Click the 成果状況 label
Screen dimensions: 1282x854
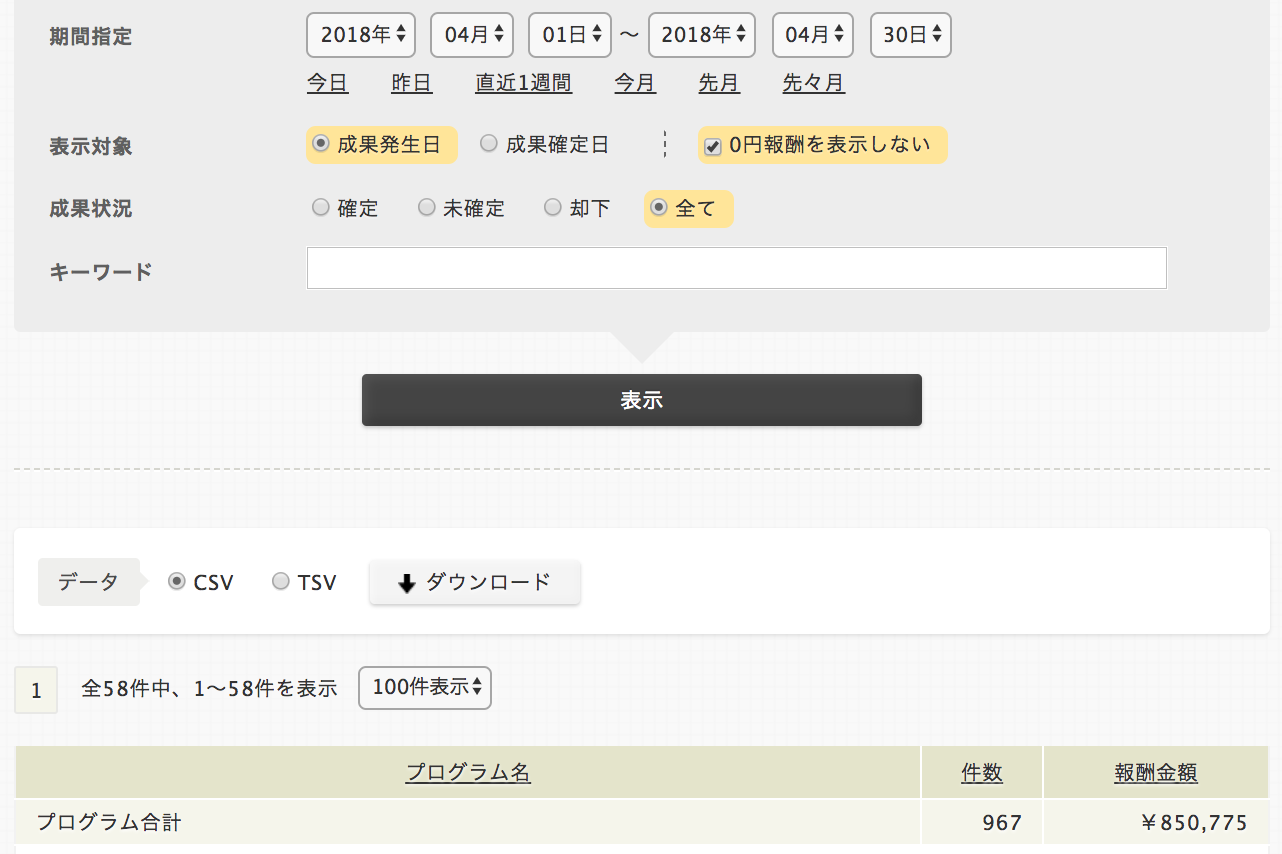pyautogui.click(x=91, y=208)
